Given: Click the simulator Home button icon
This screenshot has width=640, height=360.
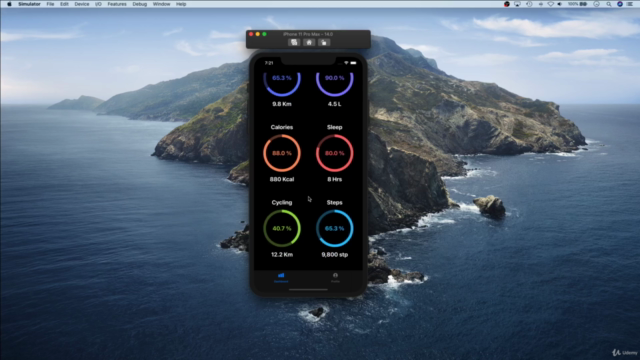Looking at the screenshot, I should (x=309, y=42).
